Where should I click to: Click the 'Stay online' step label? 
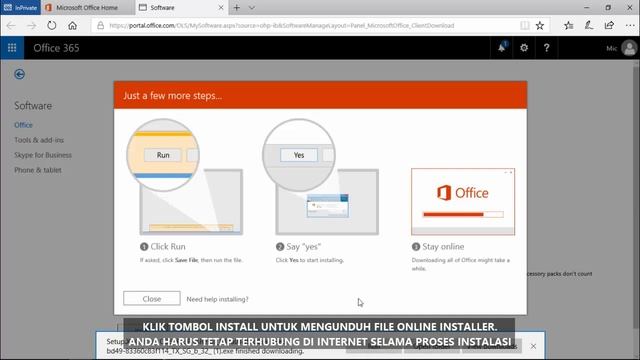point(443,247)
